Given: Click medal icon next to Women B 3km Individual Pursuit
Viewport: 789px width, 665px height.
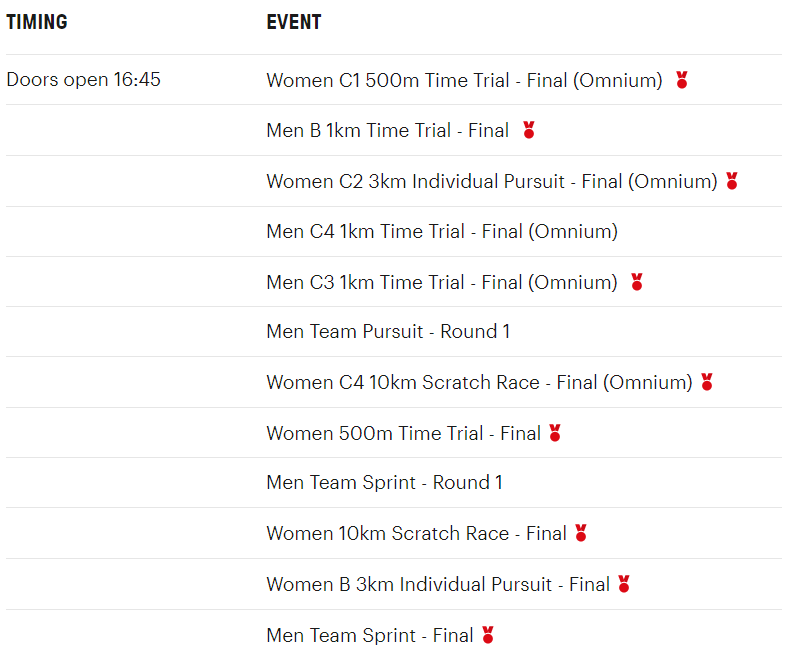Looking at the screenshot, I should (624, 584).
